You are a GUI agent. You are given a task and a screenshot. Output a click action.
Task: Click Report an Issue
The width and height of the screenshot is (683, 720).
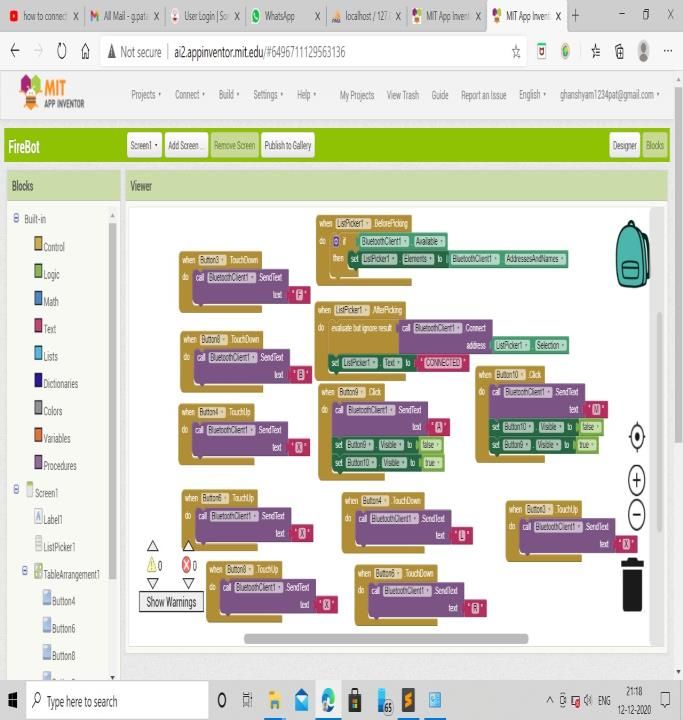point(484,95)
